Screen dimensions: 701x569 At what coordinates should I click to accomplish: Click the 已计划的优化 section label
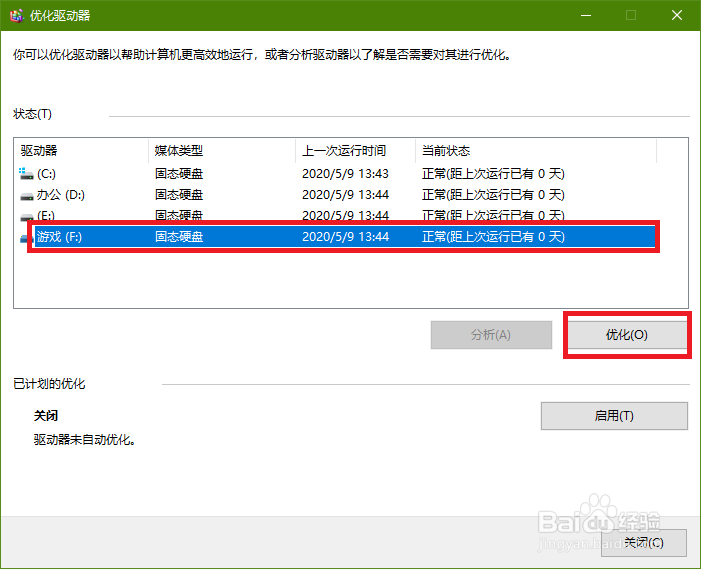click(49, 384)
